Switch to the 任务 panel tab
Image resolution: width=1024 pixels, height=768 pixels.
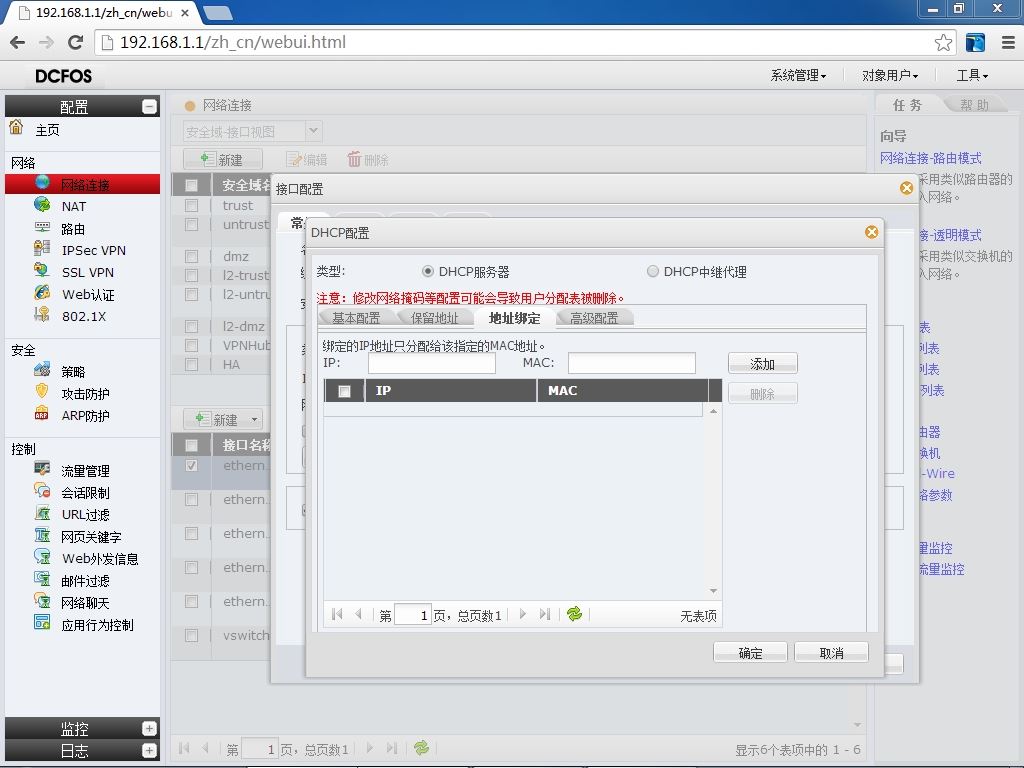(907, 105)
